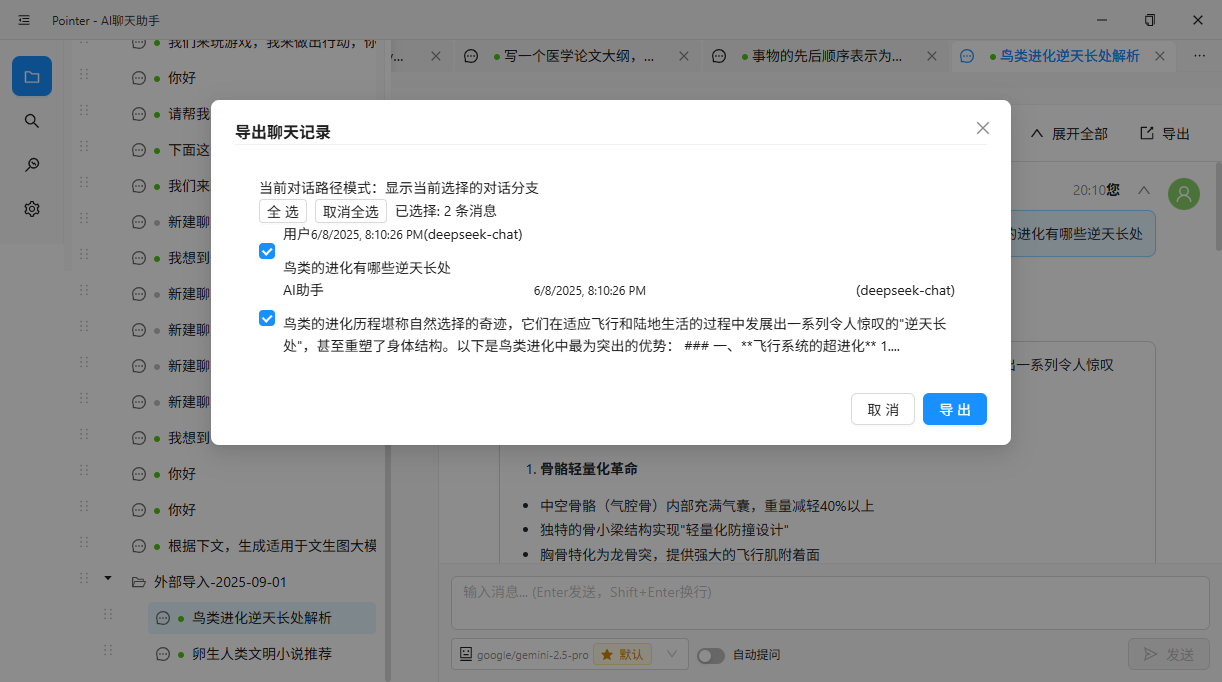Viewport: 1222px width, 682px height.
Task: Click the drag handle of the 根据下文 row
Action: (x=84, y=543)
